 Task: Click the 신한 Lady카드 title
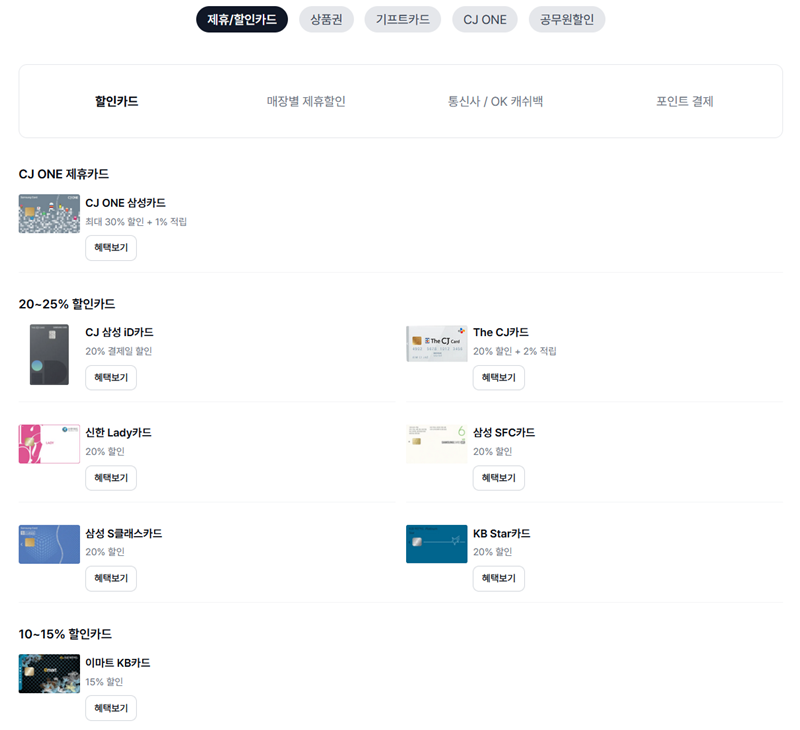tap(118, 433)
